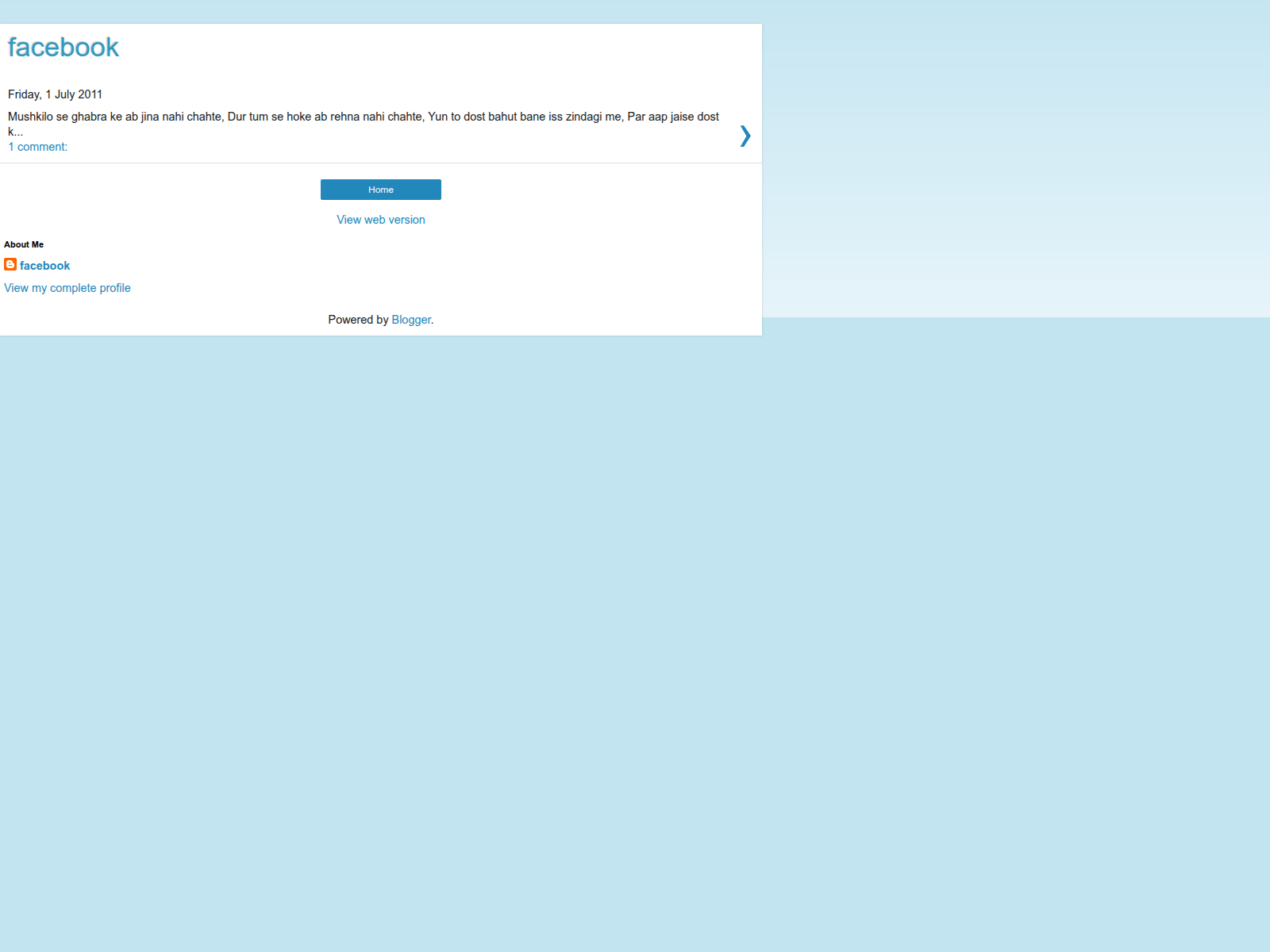Expand the post with the right chevron arrow
Image resolution: width=1270 pixels, height=952 pixels.
pos(745,136)
